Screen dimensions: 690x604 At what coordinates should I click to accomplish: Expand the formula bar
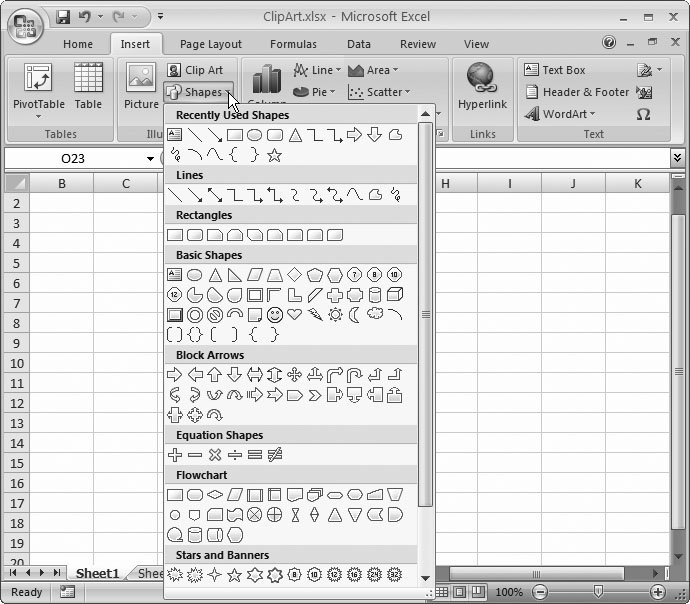point(677,157)
